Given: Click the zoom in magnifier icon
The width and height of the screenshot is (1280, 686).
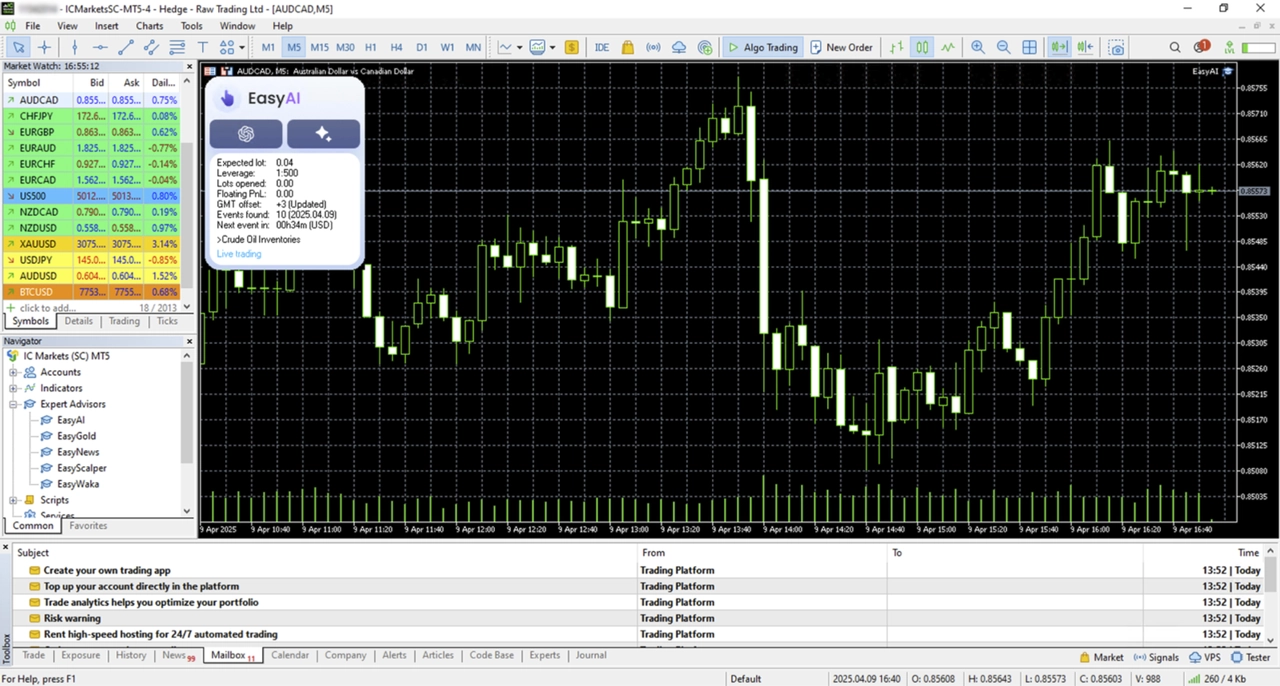Looking at the screenshot, I should [977, 47].
